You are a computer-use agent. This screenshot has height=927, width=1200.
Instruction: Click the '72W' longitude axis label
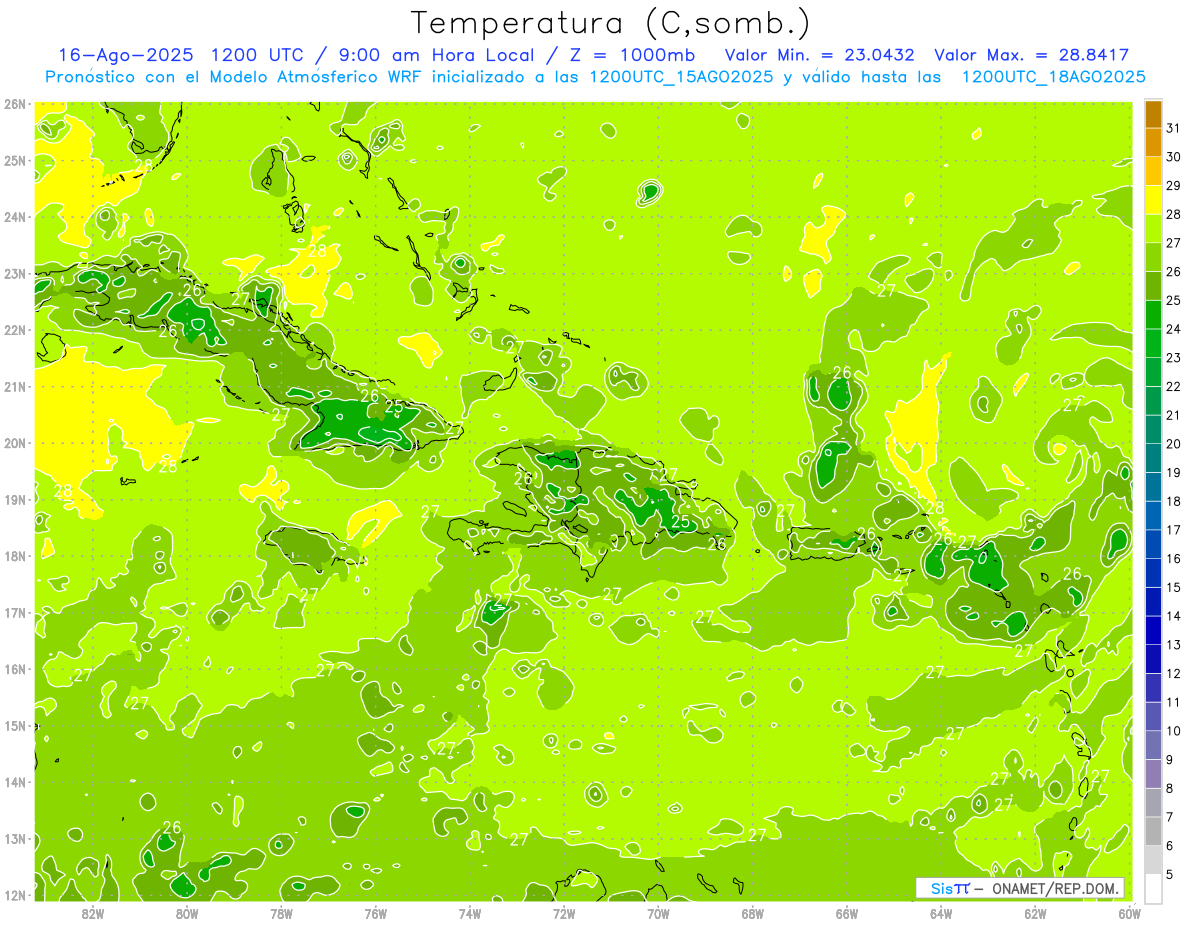tap(564, 912)
